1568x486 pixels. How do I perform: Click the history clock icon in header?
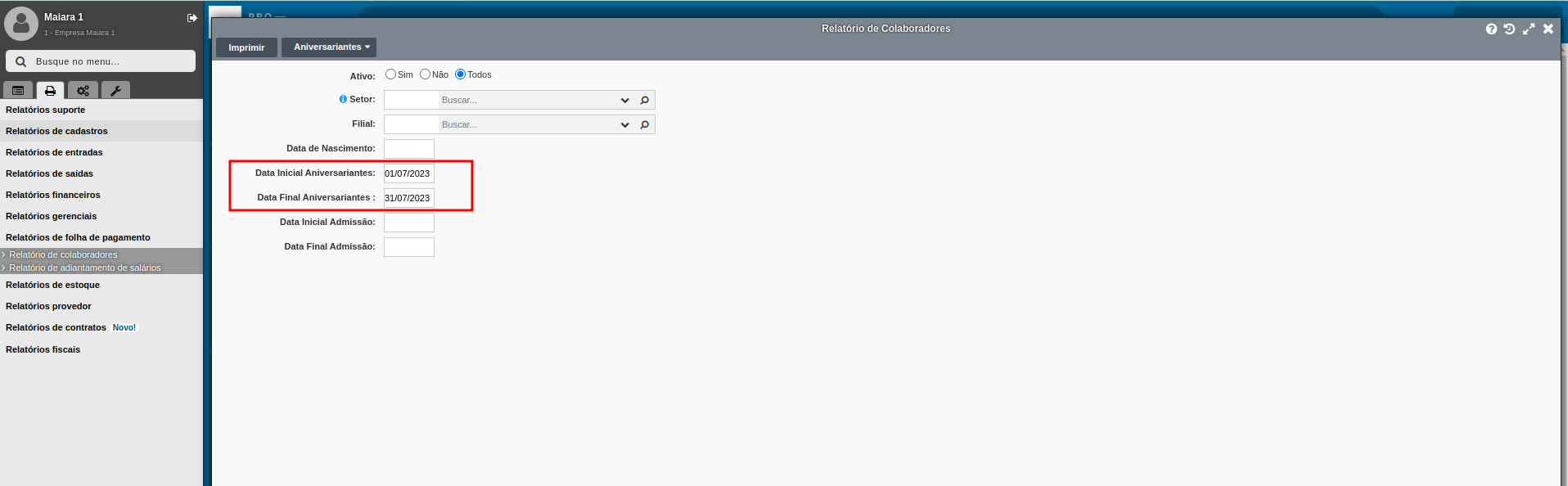(x=1509, y=29)
